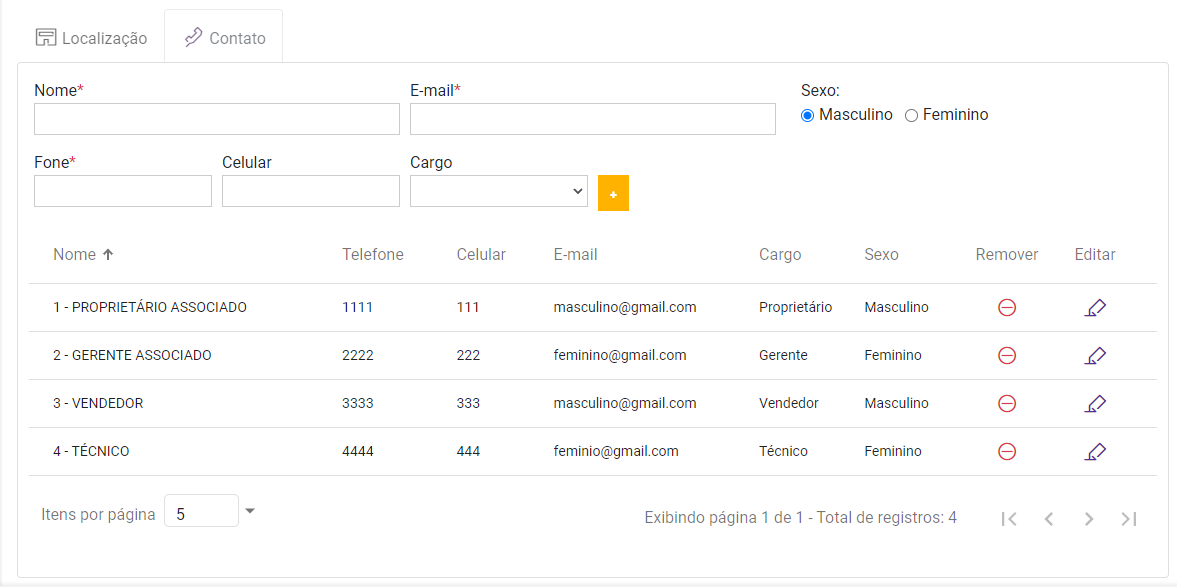Image resolution: width=1177 pixels, height=587 pixels.
Task: Remove the Gerente Associado contact row
Action: tap(1007, 356)
